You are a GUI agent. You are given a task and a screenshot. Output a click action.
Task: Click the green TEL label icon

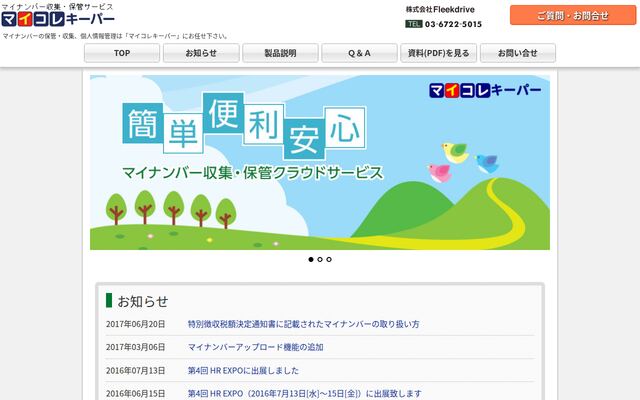coord(413,24)
